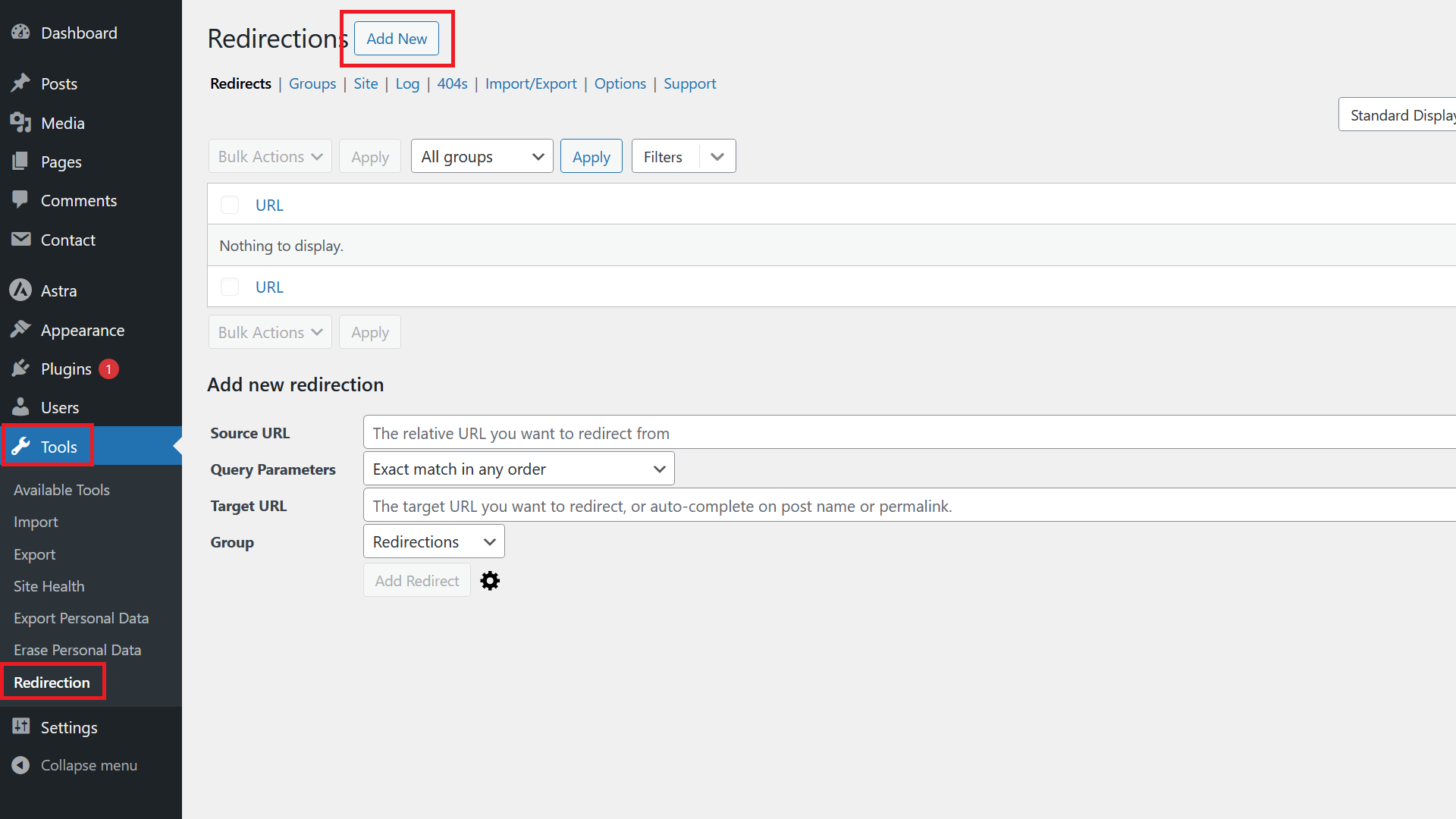This screenshot has height=819, width=1456.
Task: Open Redirection under Tools
Action: pyautogui.click(x=52, y=682)
